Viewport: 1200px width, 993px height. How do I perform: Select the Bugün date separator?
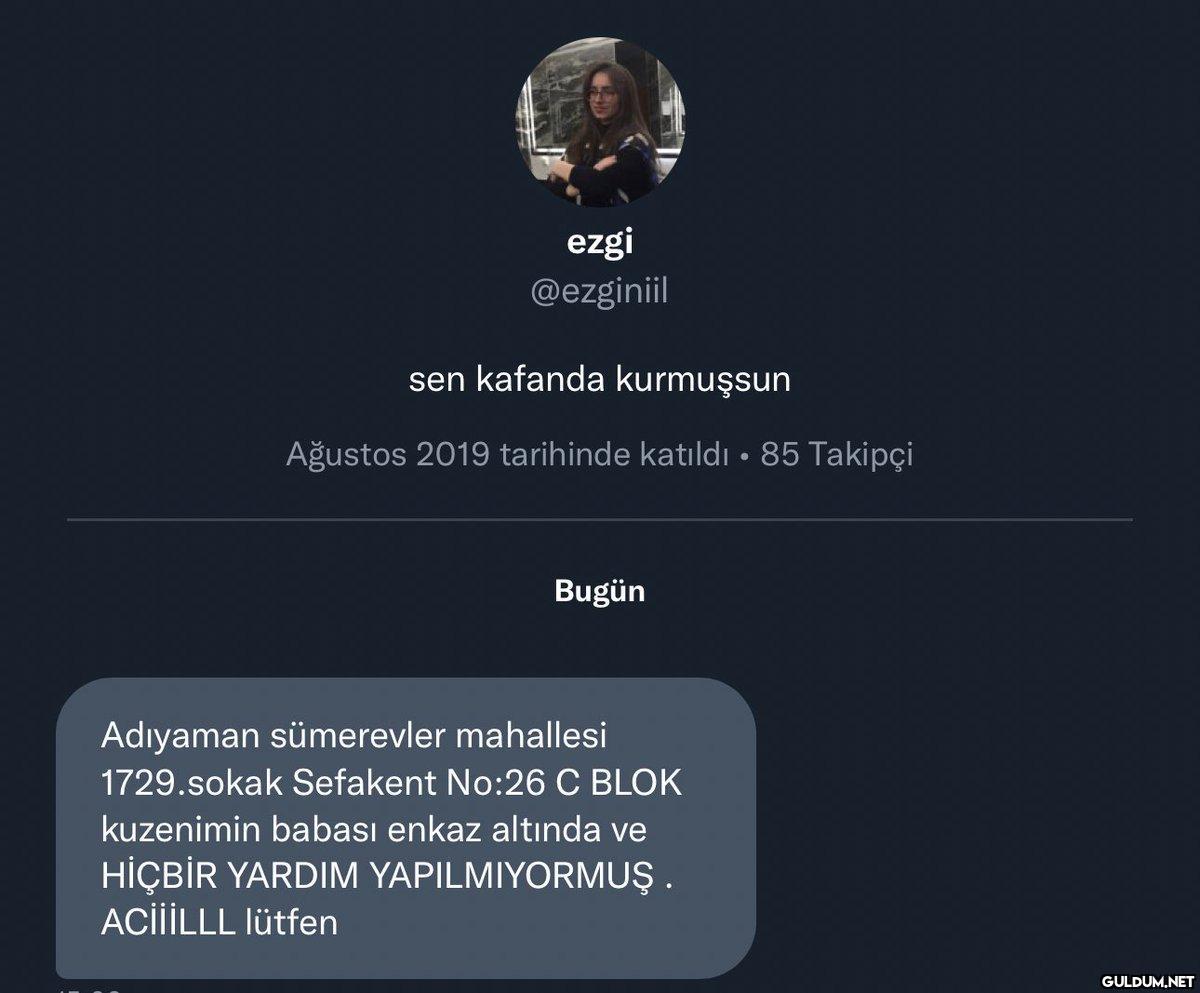point(600,591)
